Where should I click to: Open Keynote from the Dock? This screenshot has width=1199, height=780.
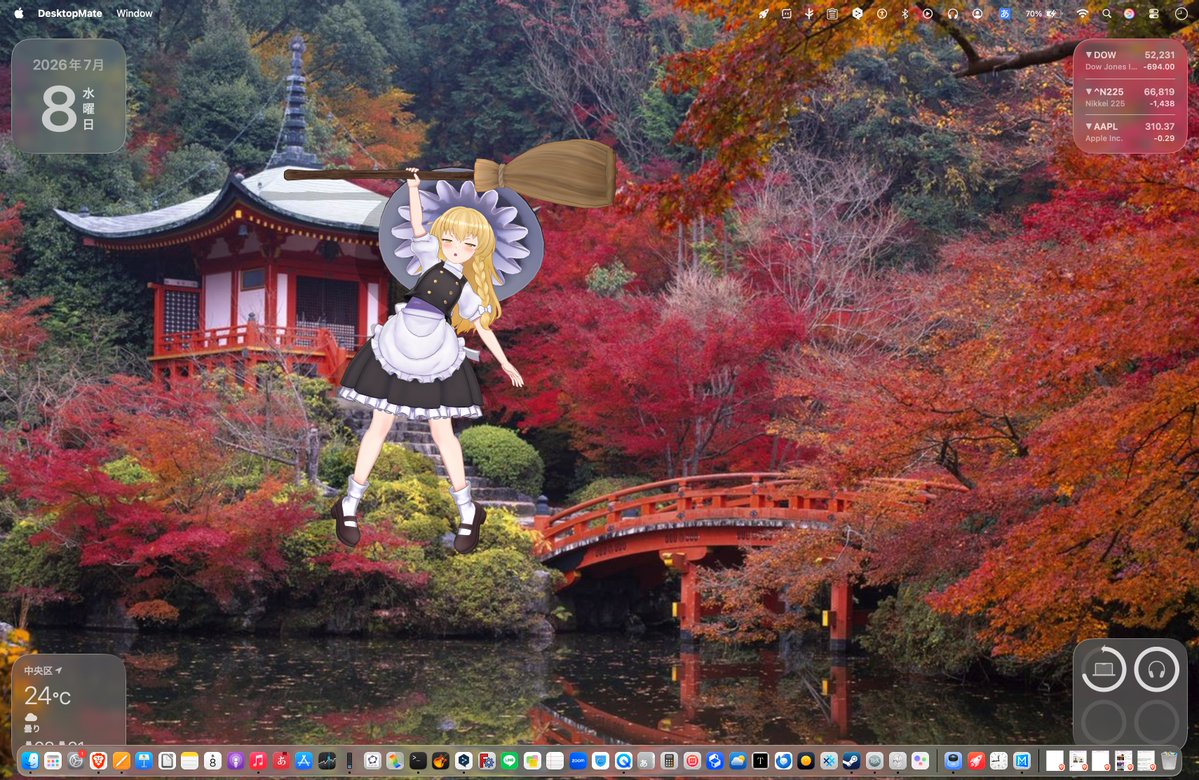144,761
